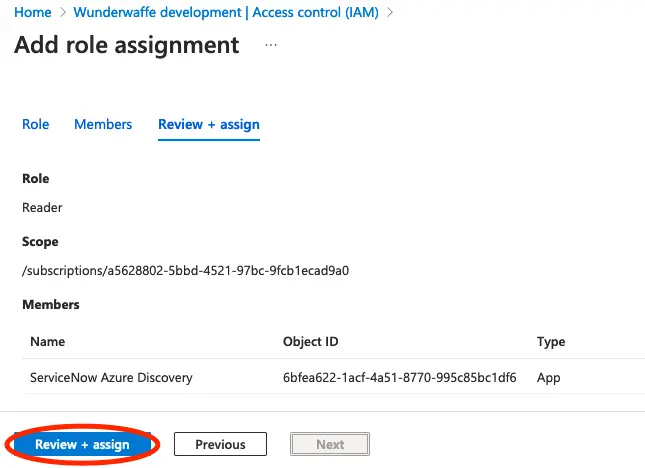Click the chevron after Home breadcrumb

[x=65, y=12]
